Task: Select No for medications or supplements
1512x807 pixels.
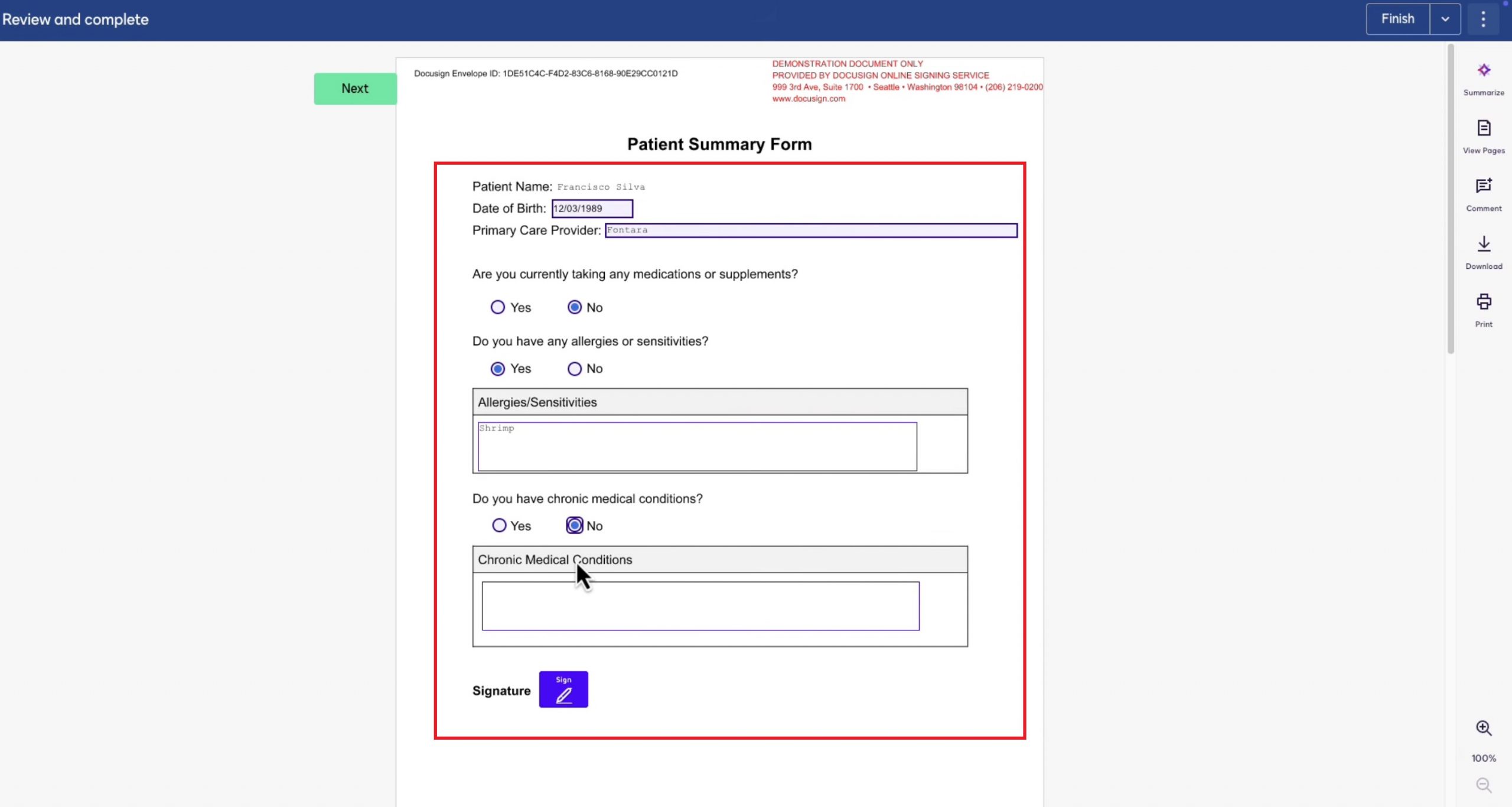Action: tap(575, 307)
